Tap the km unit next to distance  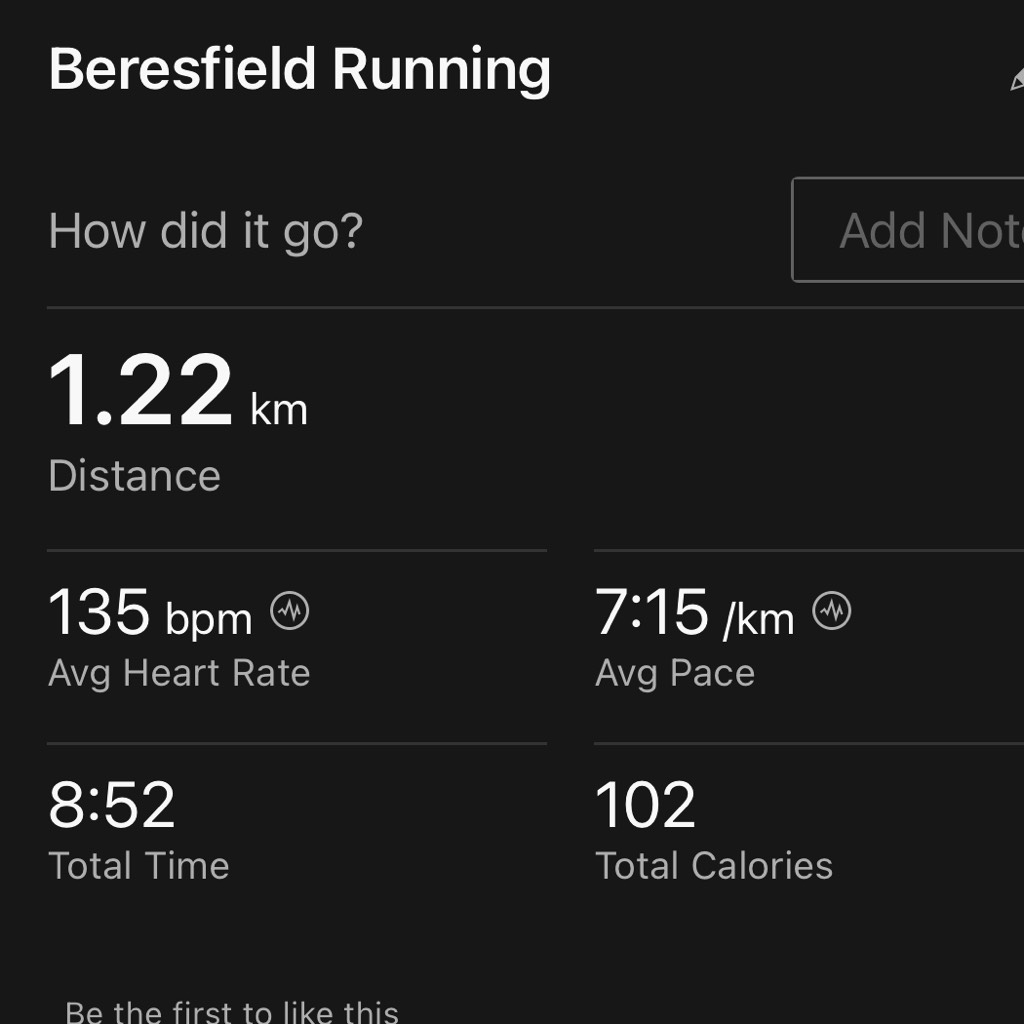tap(279, 409)
